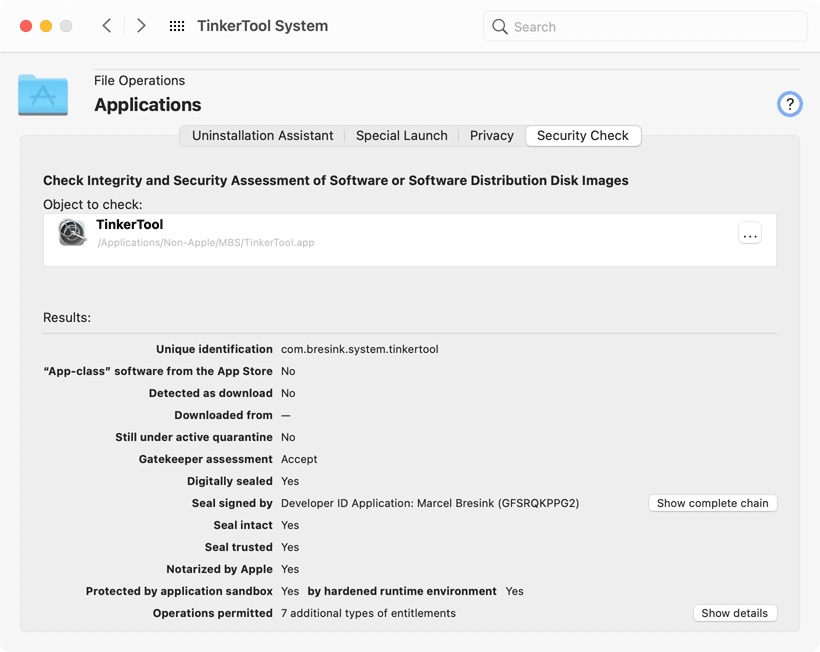
Task: Click the Seal trusted label
Action: (x=238, y=547)
